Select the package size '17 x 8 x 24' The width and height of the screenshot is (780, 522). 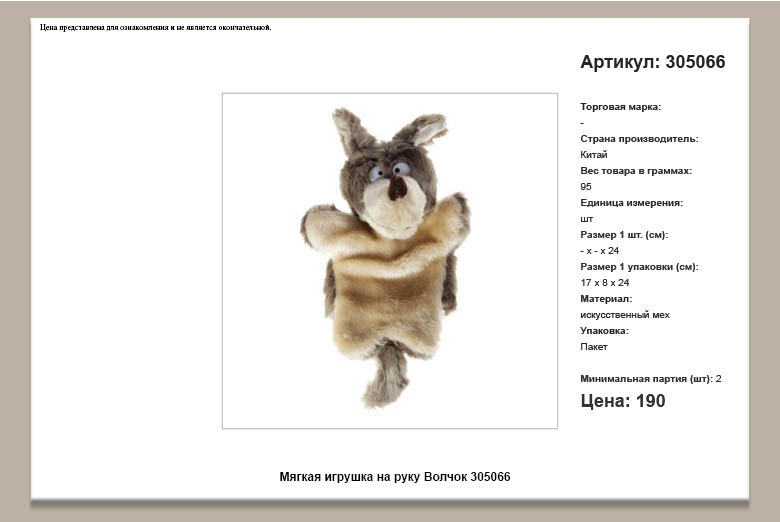point(605,283)
